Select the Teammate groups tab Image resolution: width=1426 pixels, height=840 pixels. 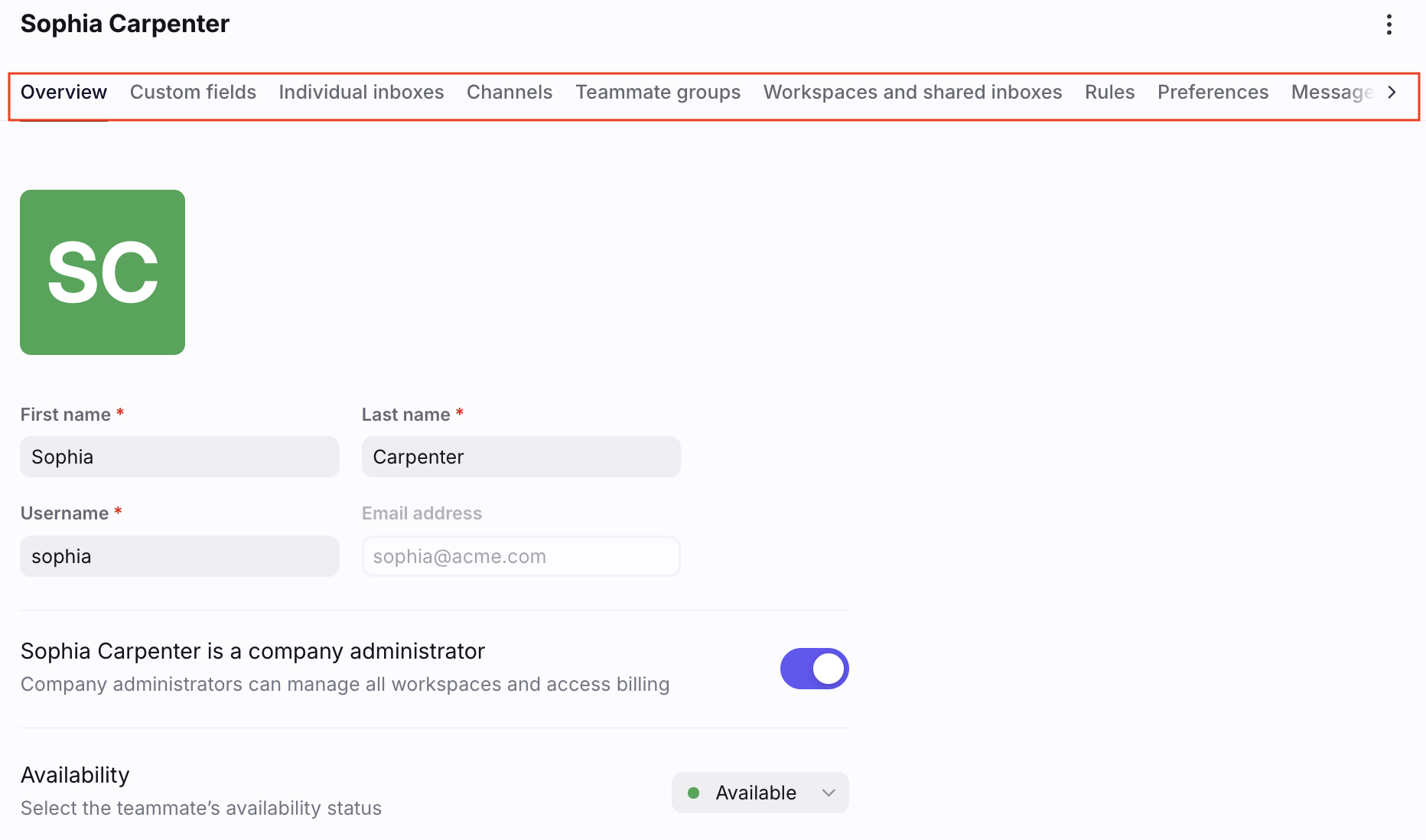pos(658,93)
